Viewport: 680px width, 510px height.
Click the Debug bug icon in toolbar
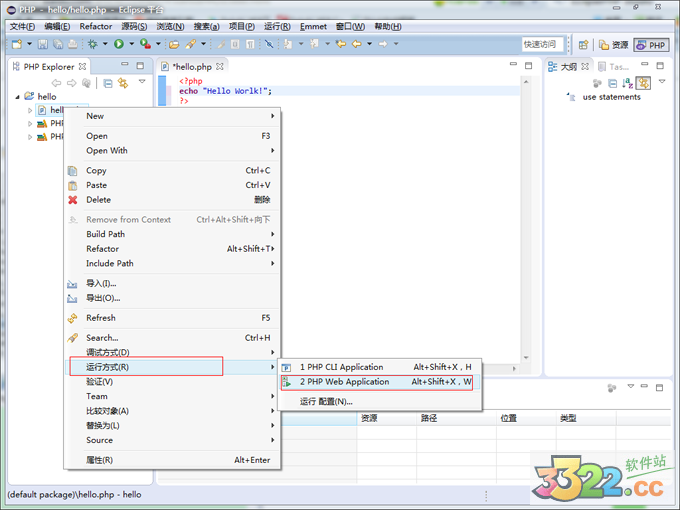pos(93,44)
